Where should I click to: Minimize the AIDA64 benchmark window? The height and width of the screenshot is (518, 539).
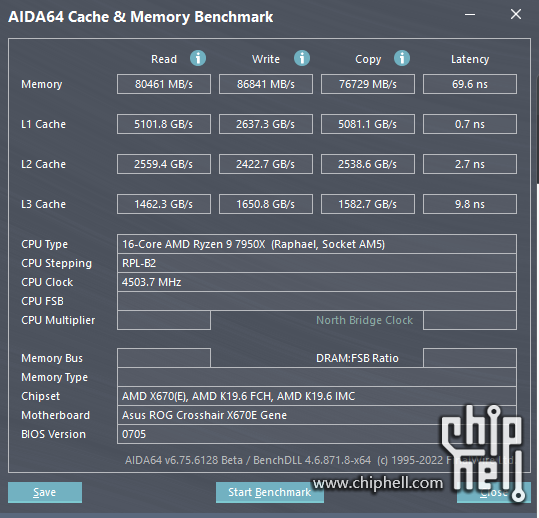470,14
